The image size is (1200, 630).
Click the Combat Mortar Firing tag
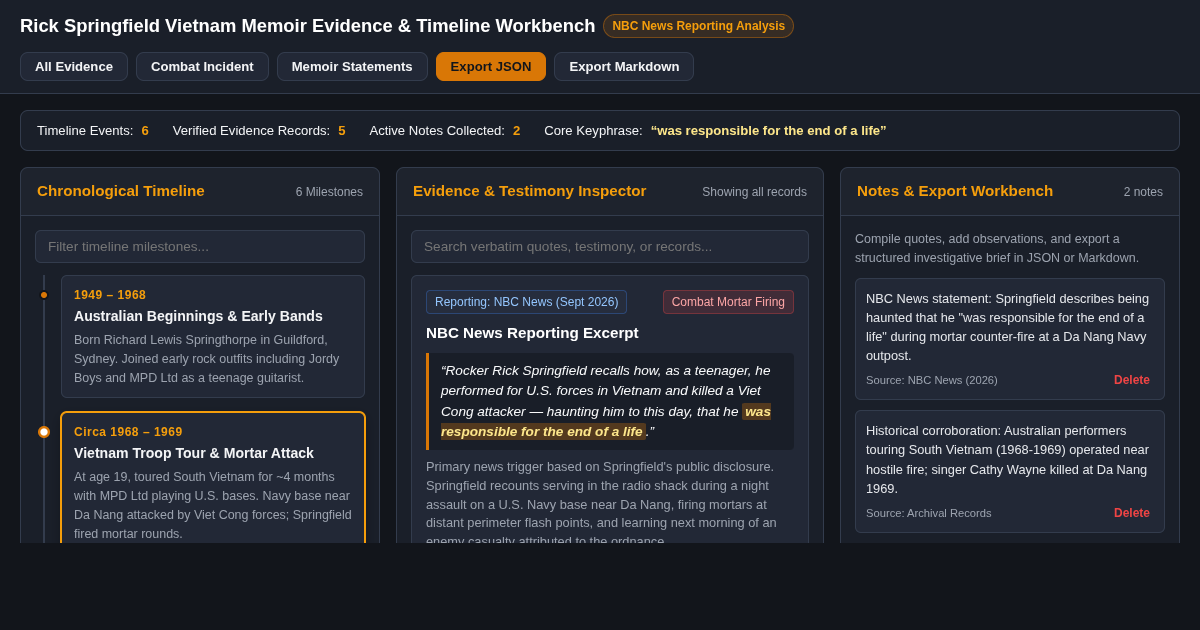coord(728,302)
